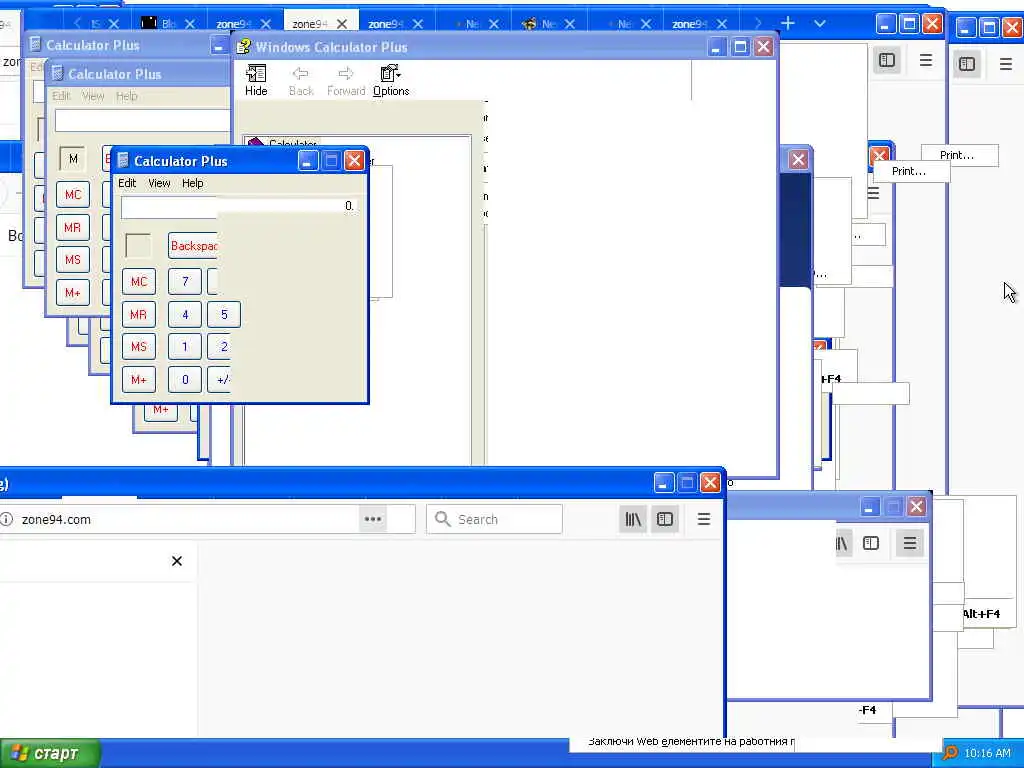Viewport: 1024px width, 768px height.
Task: Open the page actions (three dots) in the address bar
Action: pos(373,519)
